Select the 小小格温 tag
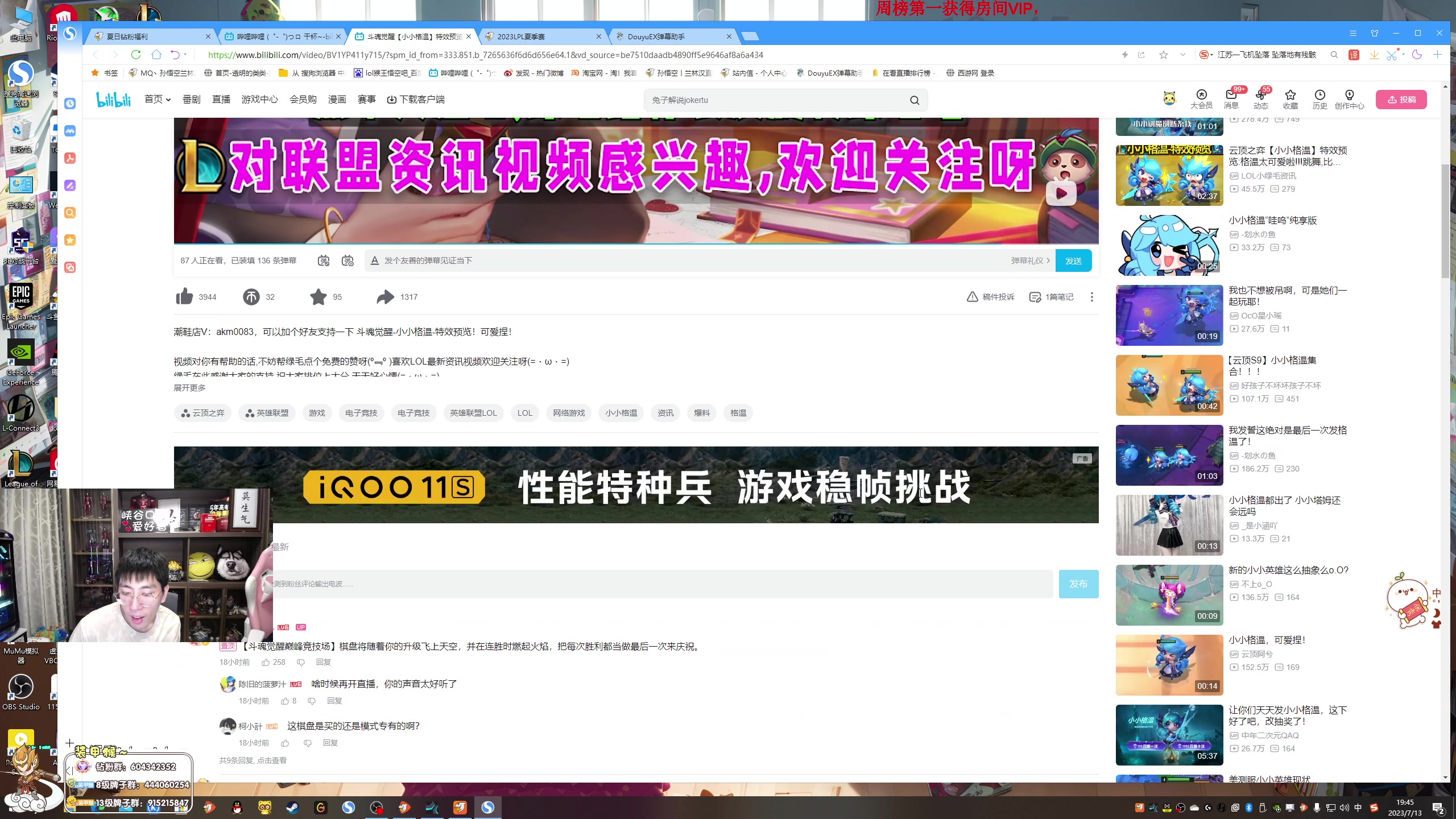Viewport: 1456px width, 819px height. click(x=621, y=413)
